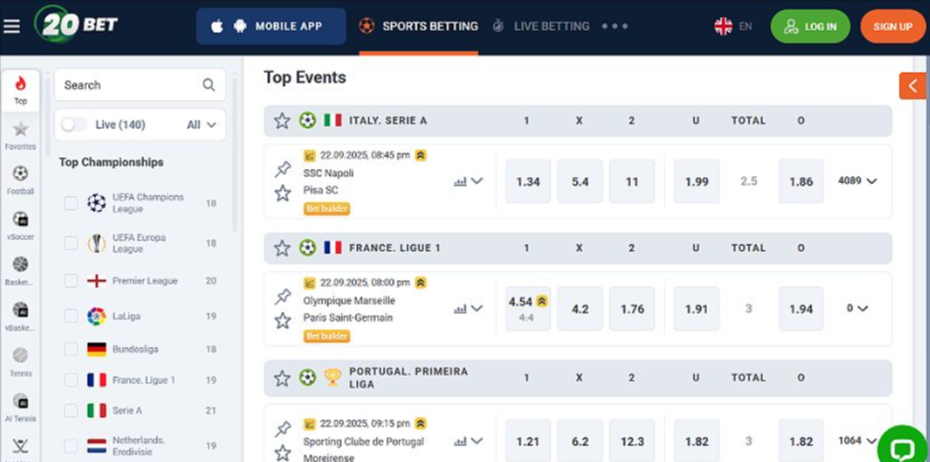Tick the Premier League checkbox
The height and width of the screenshot is (462, 930).
[x=71, y=281]
